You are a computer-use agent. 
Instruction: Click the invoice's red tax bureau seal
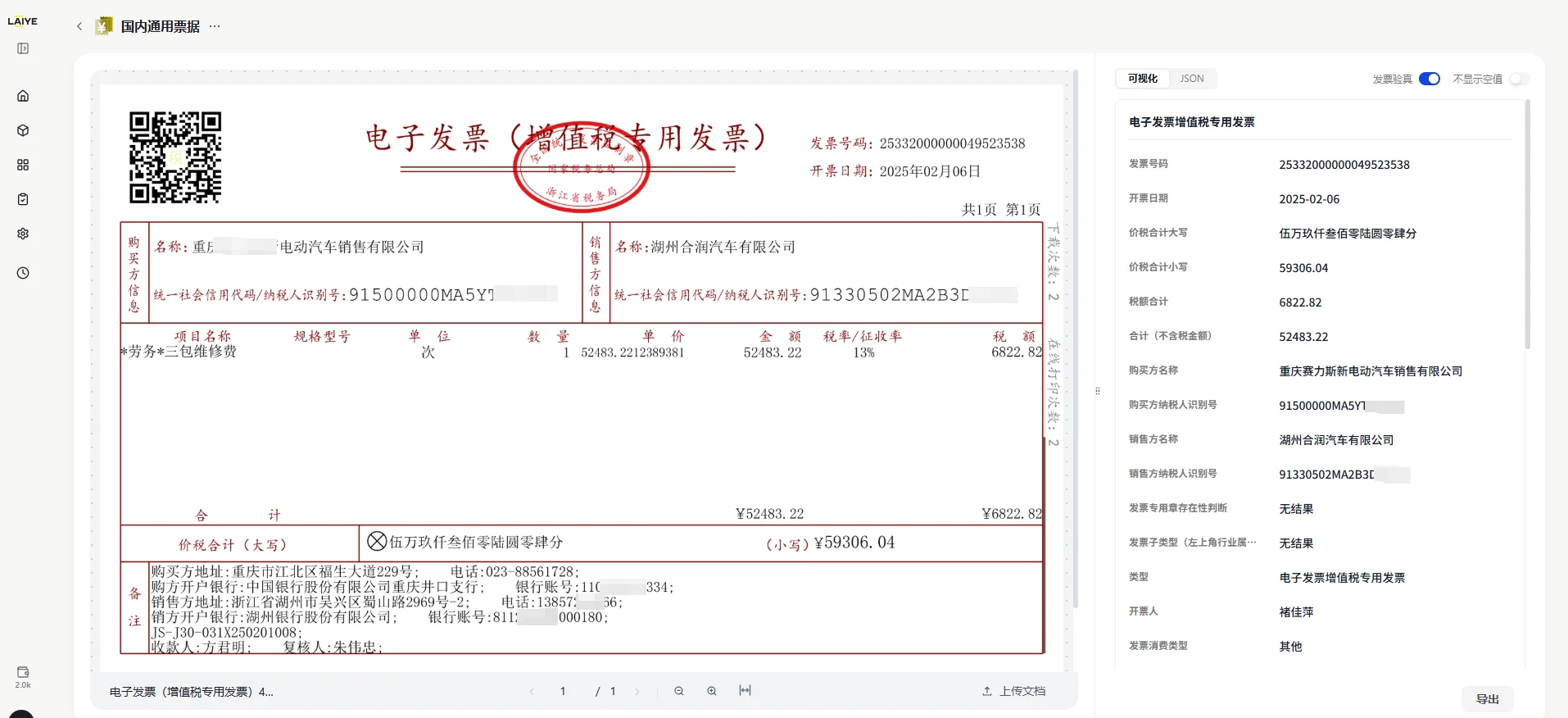[x=582, y=167]
